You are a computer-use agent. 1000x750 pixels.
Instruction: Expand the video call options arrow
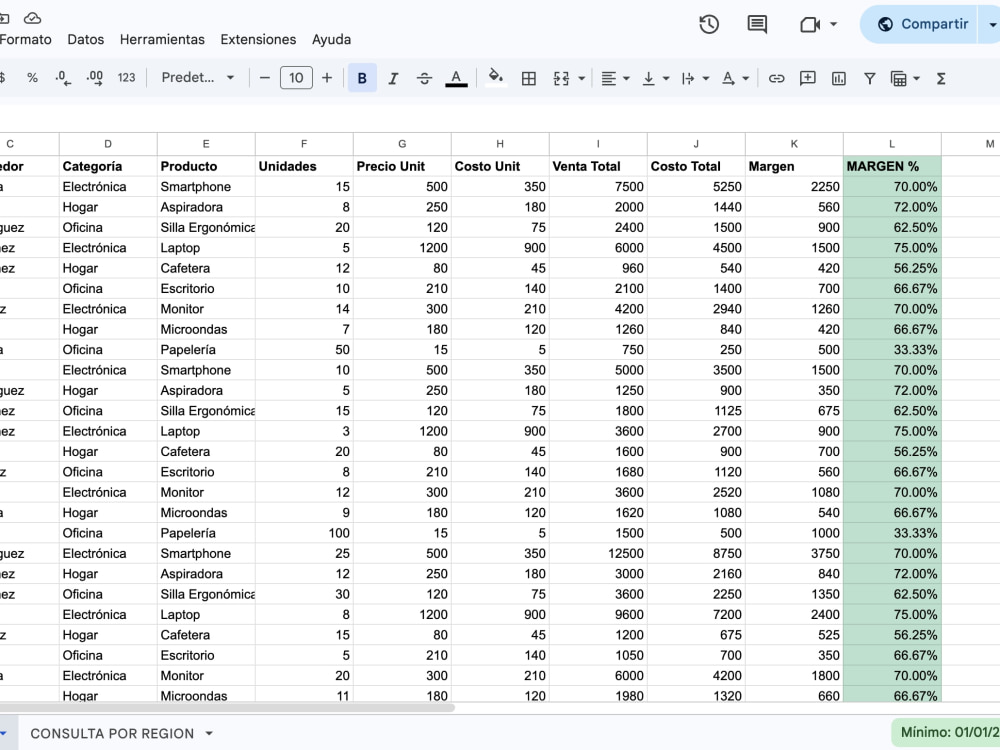833,24
